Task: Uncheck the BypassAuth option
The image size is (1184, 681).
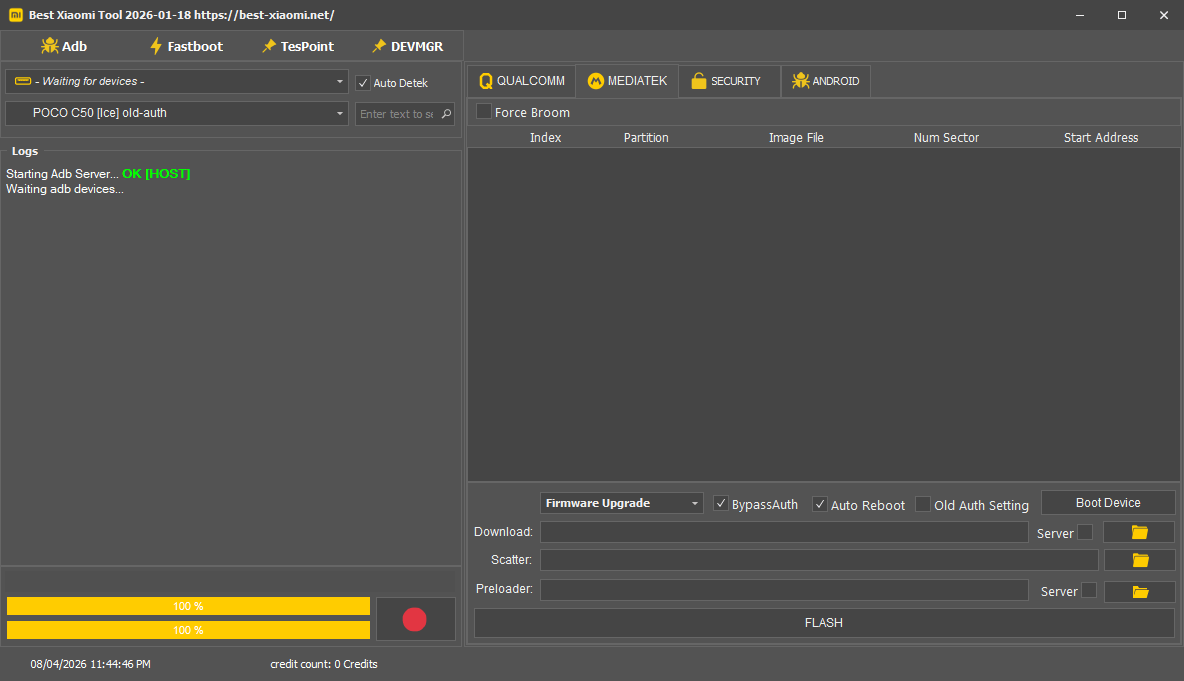Action: pyautogui.click(x=721, y=504)
